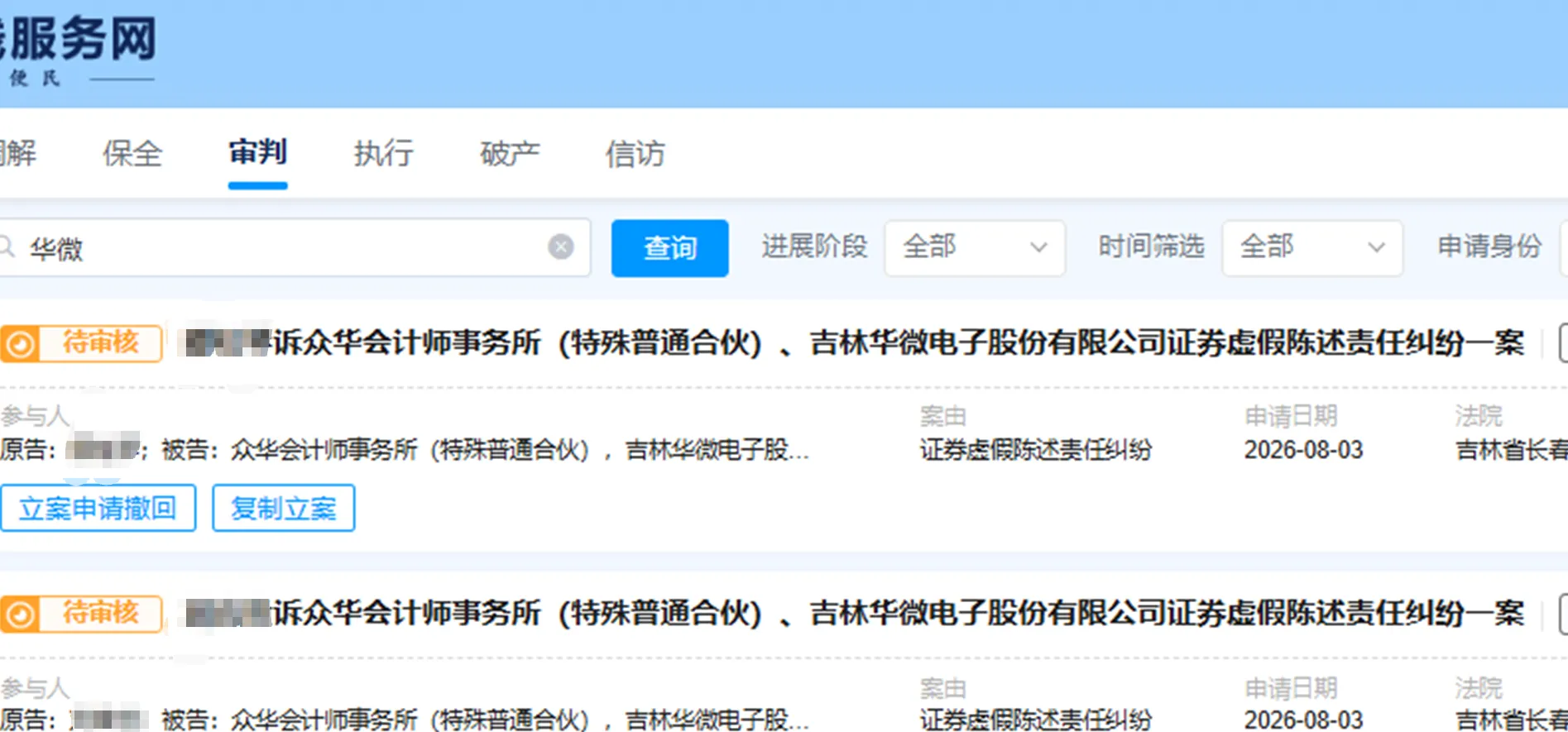Screen dimensions: 1568x732
Task: Click the 申请身份 filter label
Action: click(x=1489, y=246)
